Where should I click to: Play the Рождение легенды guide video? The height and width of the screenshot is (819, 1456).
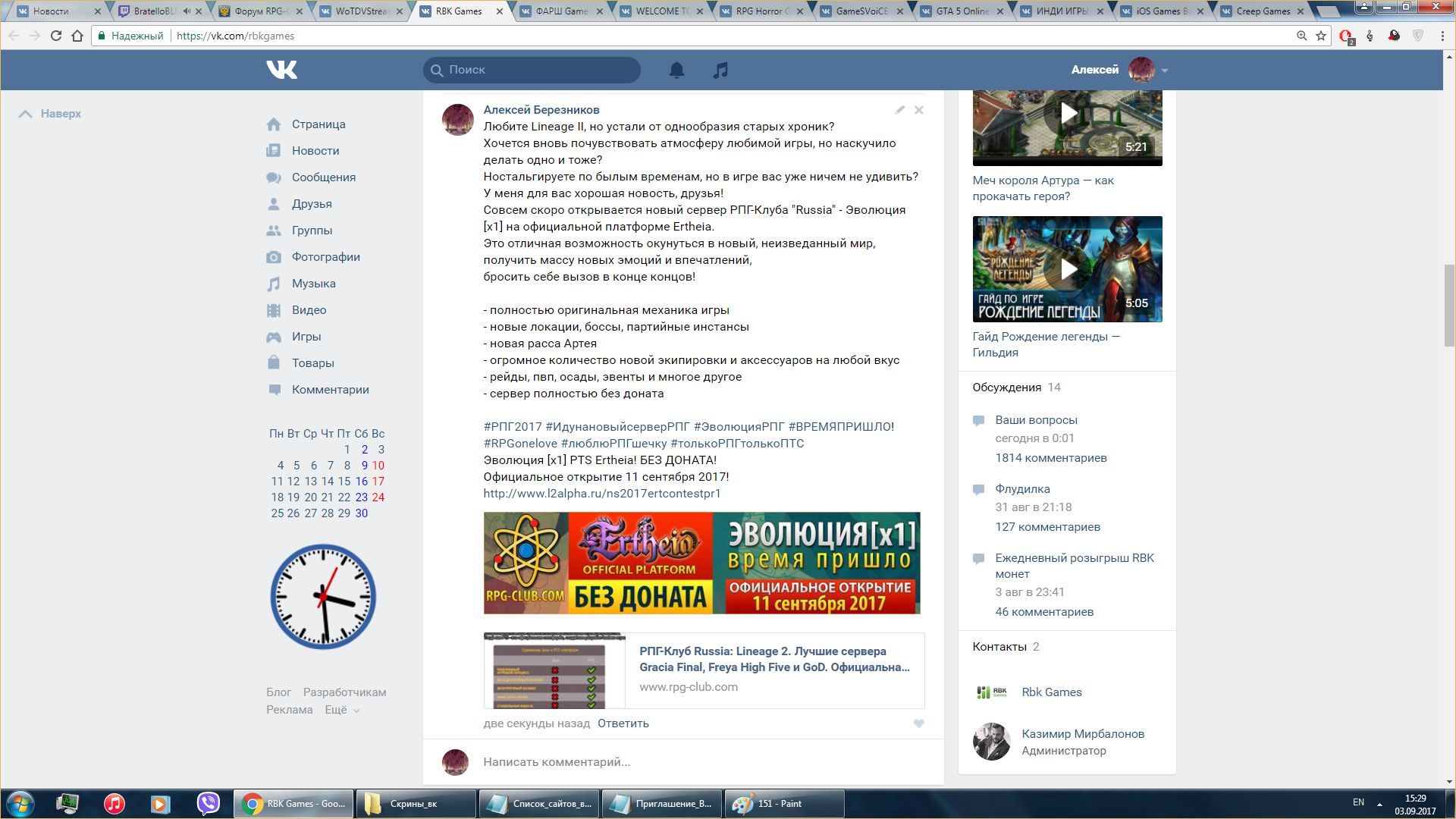pos(1068,269)
